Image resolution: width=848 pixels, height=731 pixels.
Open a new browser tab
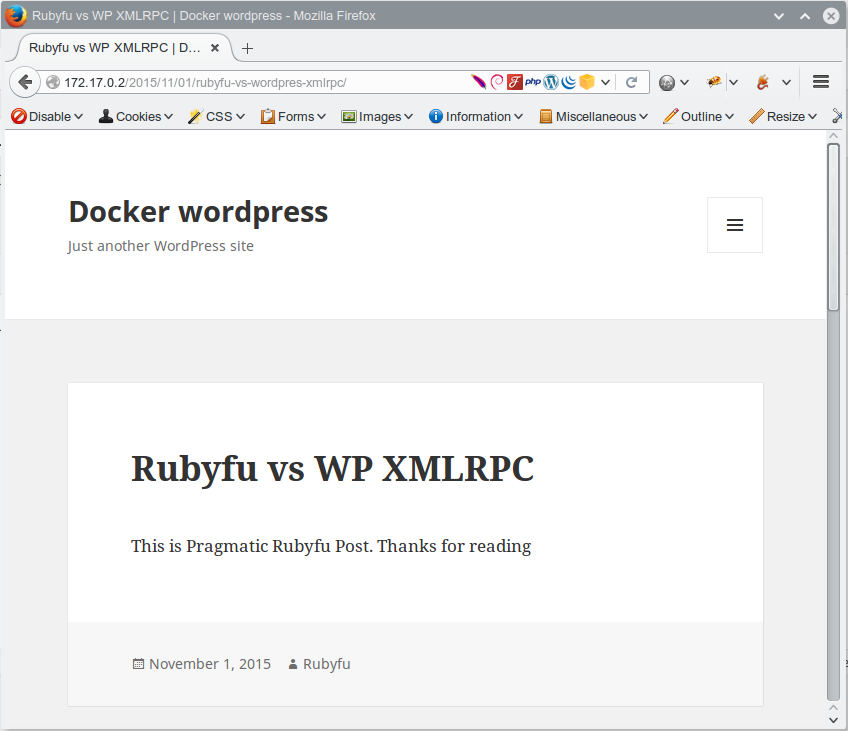[248, 48]
